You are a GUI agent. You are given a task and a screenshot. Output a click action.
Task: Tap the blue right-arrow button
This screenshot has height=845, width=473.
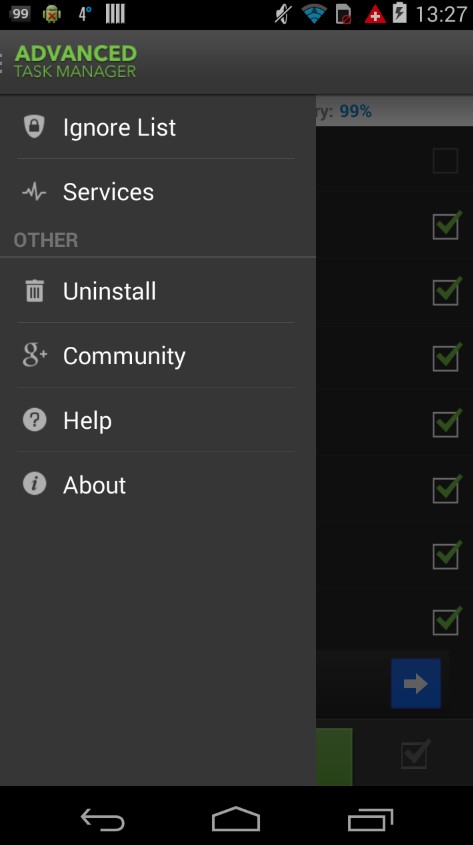coord(415,683)
